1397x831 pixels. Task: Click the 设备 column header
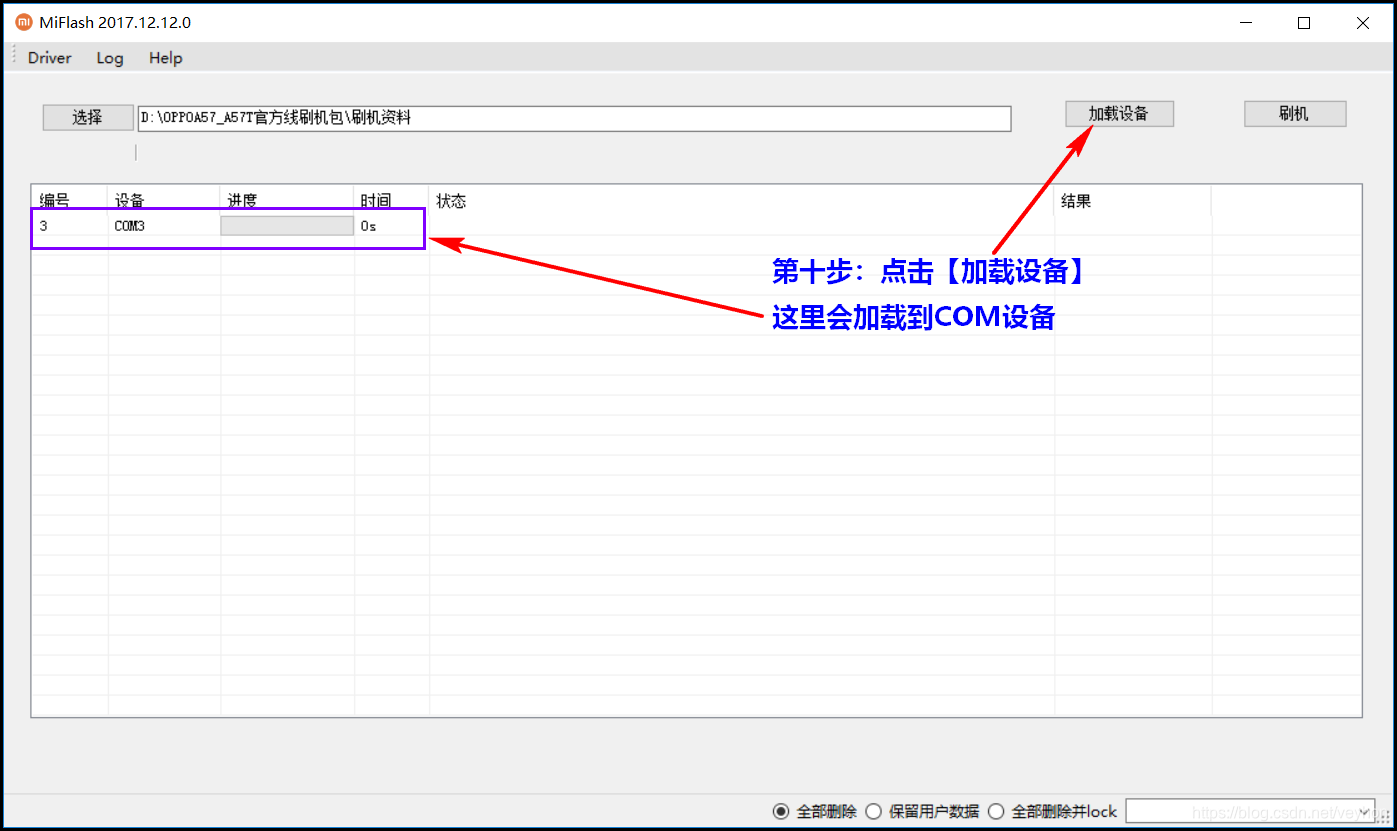[164, 201]
